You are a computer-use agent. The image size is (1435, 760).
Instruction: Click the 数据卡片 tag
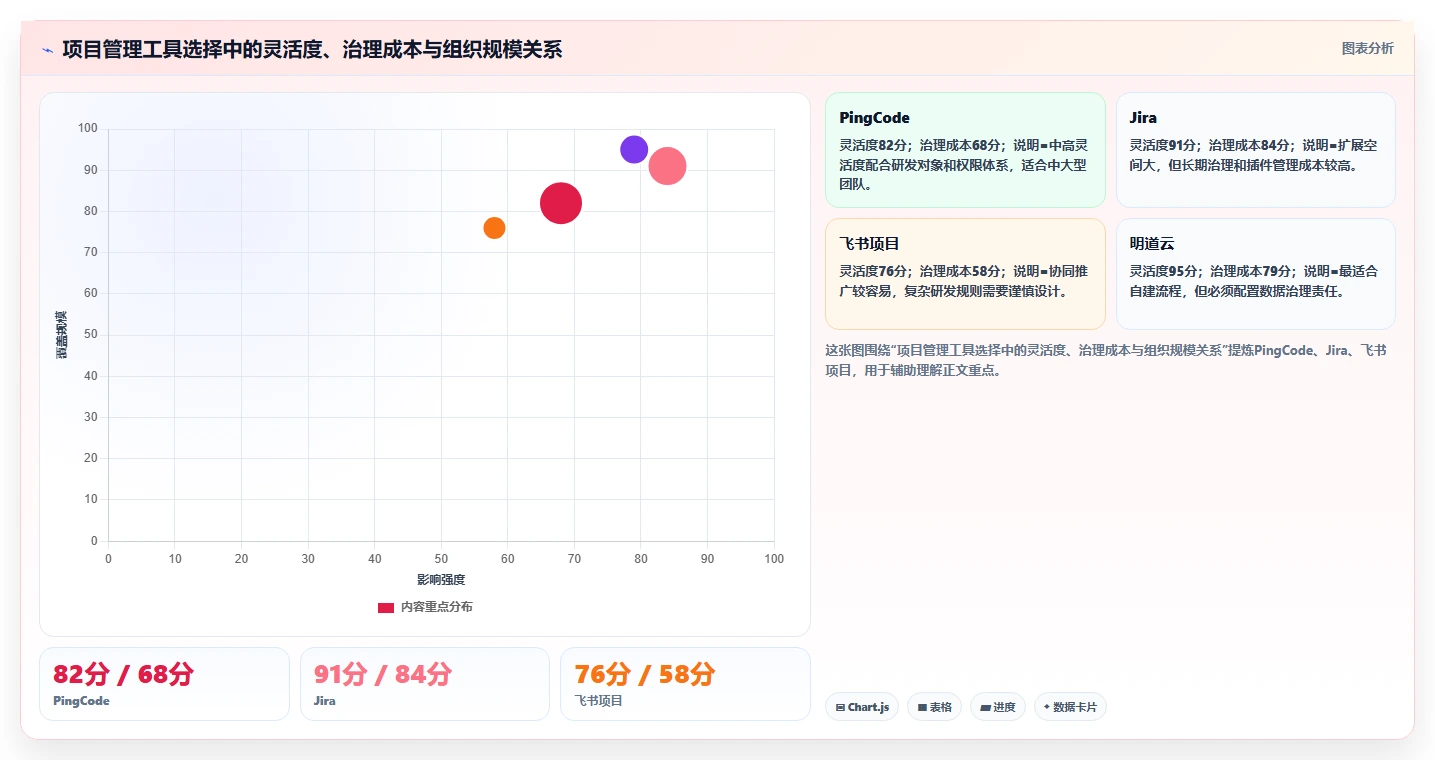1070,707
